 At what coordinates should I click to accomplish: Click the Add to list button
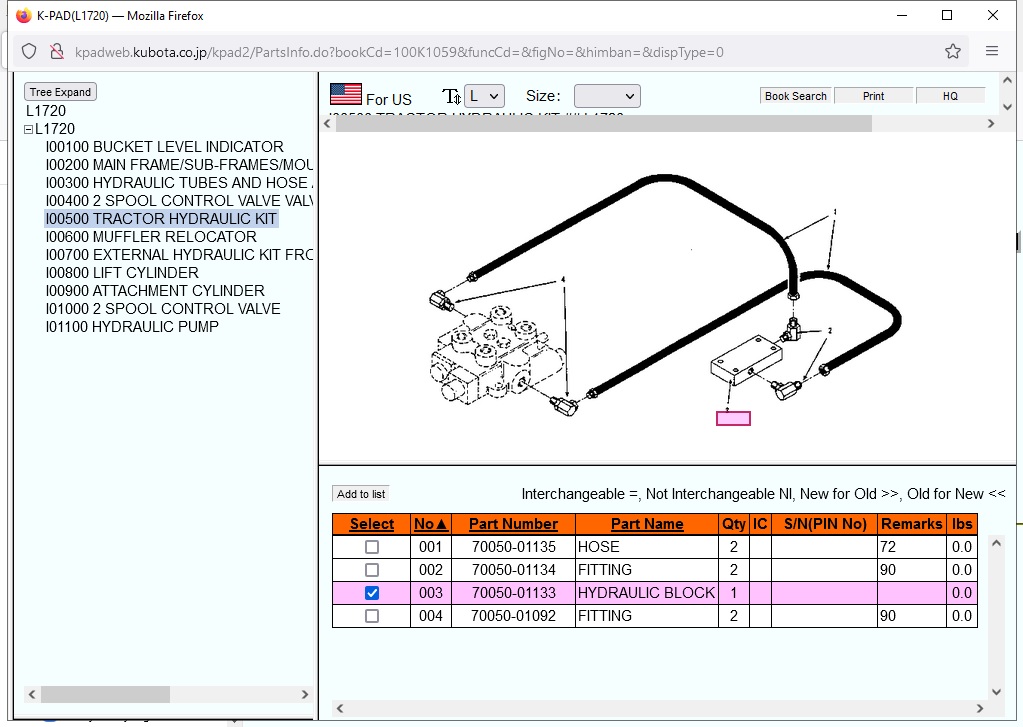click(361, 494)
